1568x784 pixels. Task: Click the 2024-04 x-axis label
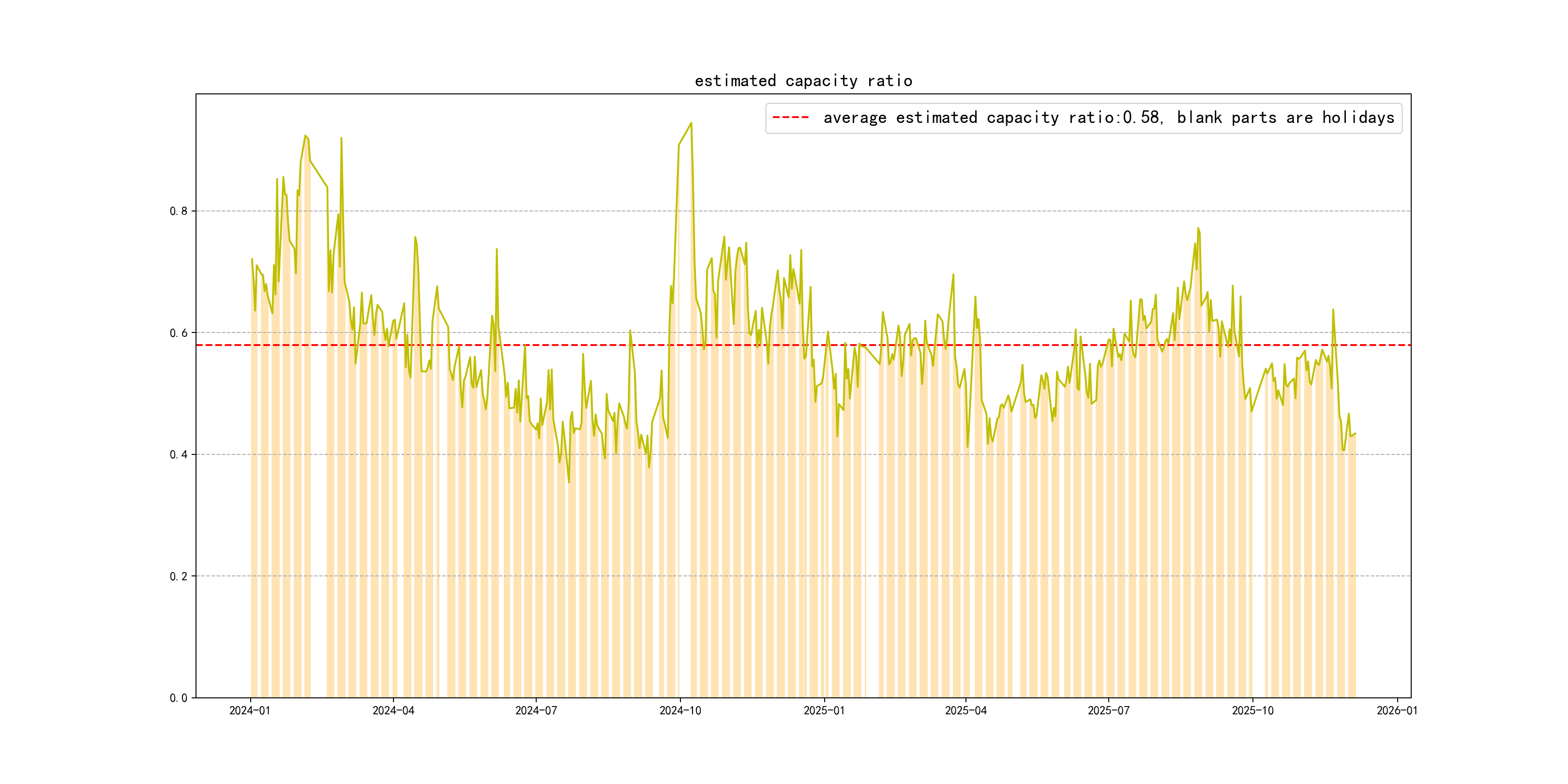point(393,711)
